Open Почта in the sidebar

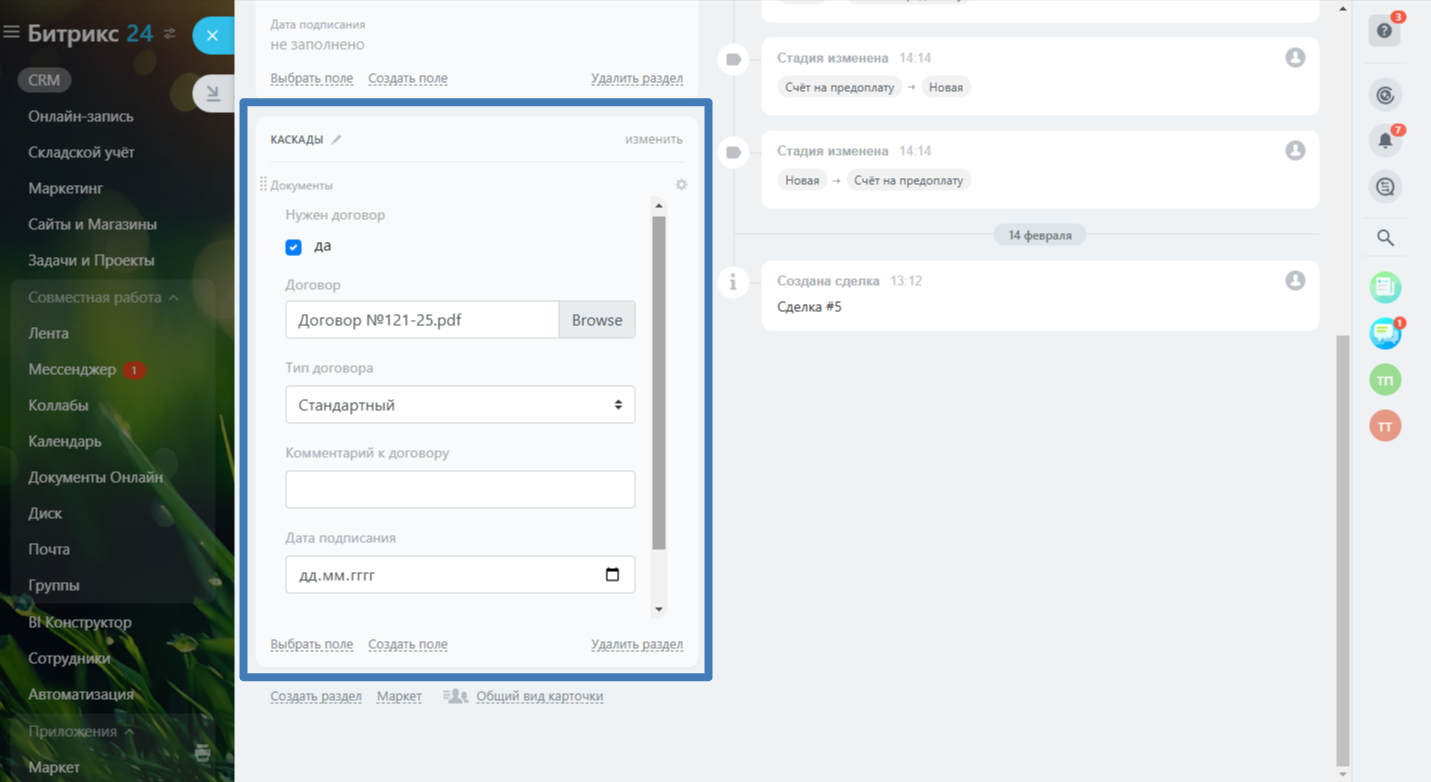click(49, 549)
